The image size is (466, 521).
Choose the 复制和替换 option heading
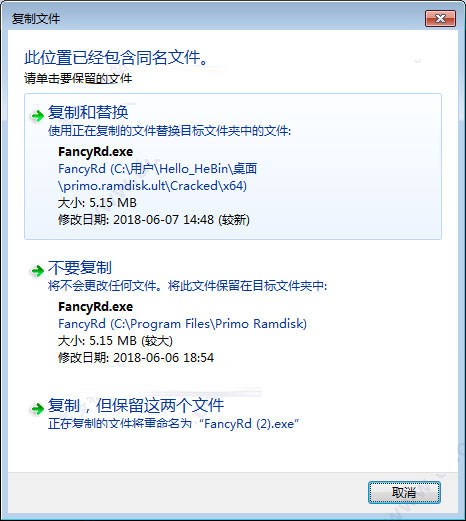click(88, 112)
